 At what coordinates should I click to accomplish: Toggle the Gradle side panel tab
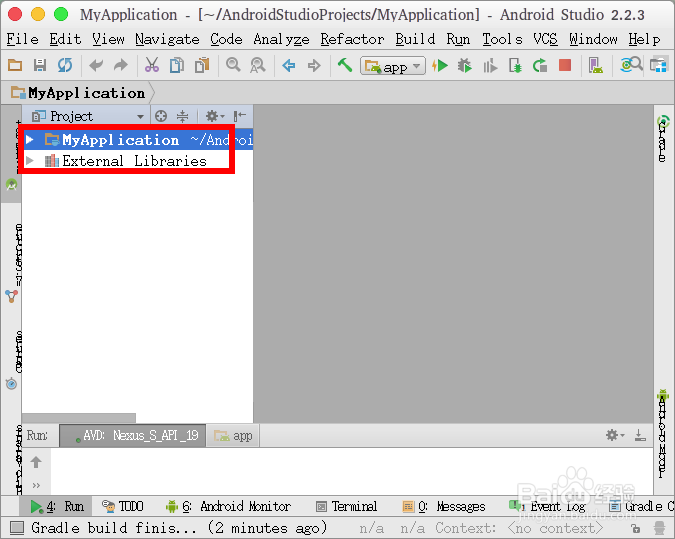pos(663,138)
